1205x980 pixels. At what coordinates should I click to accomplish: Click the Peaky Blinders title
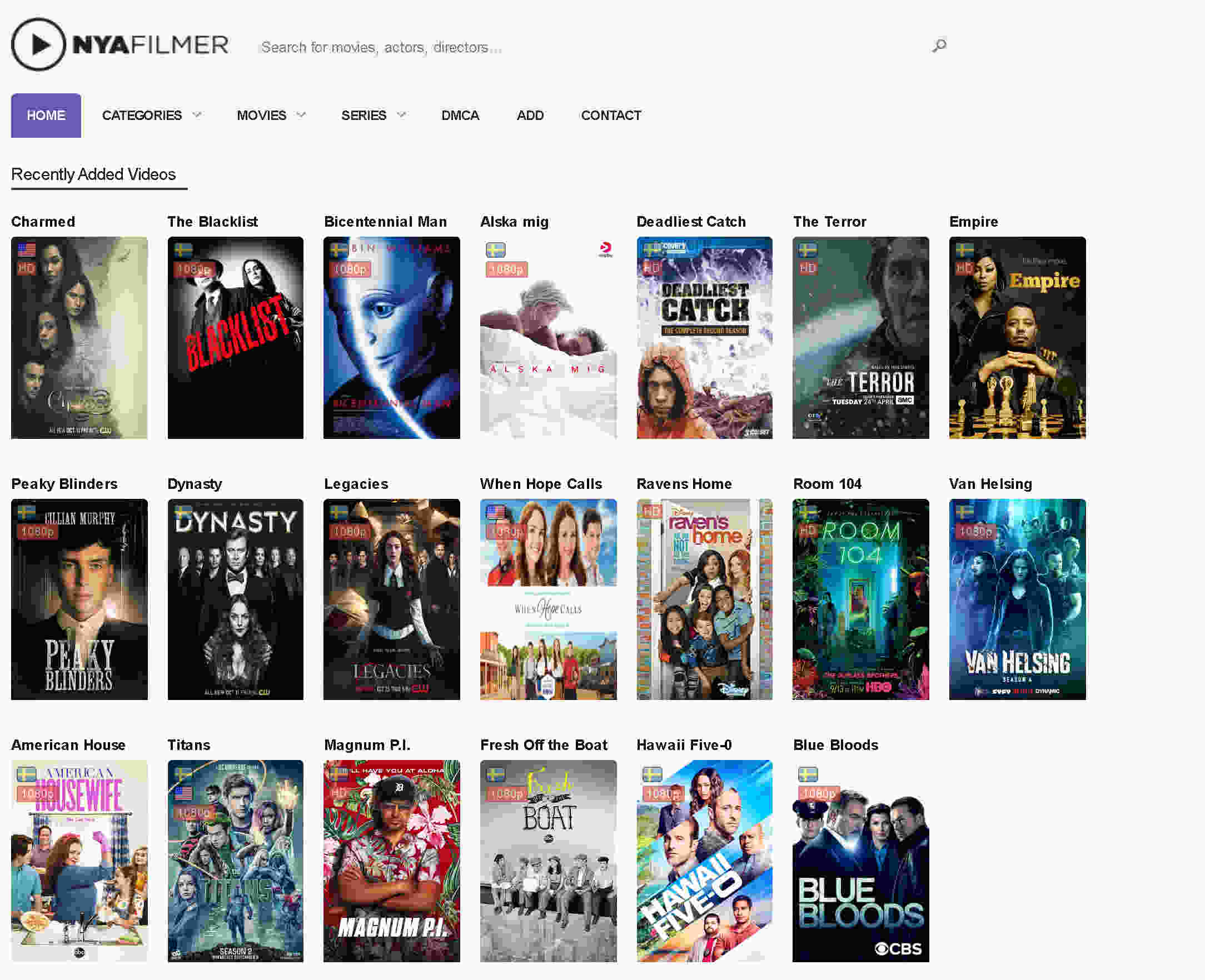(x=64, y=483)
